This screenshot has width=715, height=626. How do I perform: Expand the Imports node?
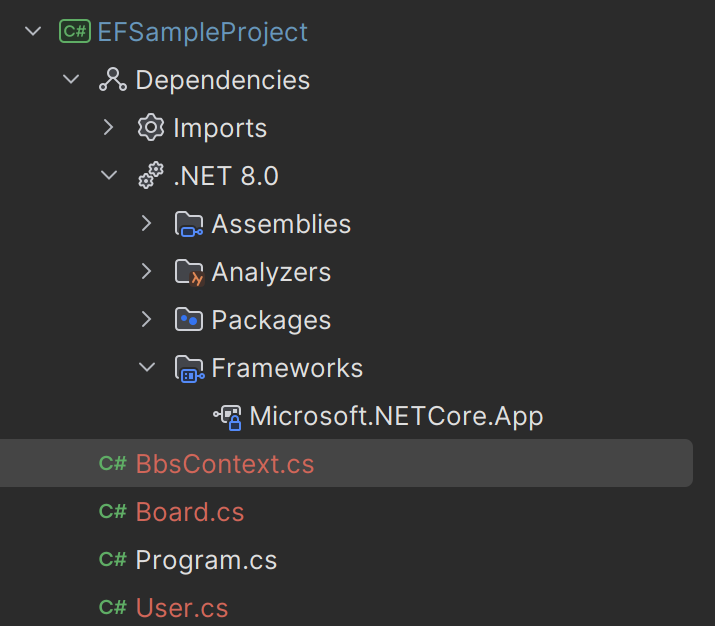109,128
